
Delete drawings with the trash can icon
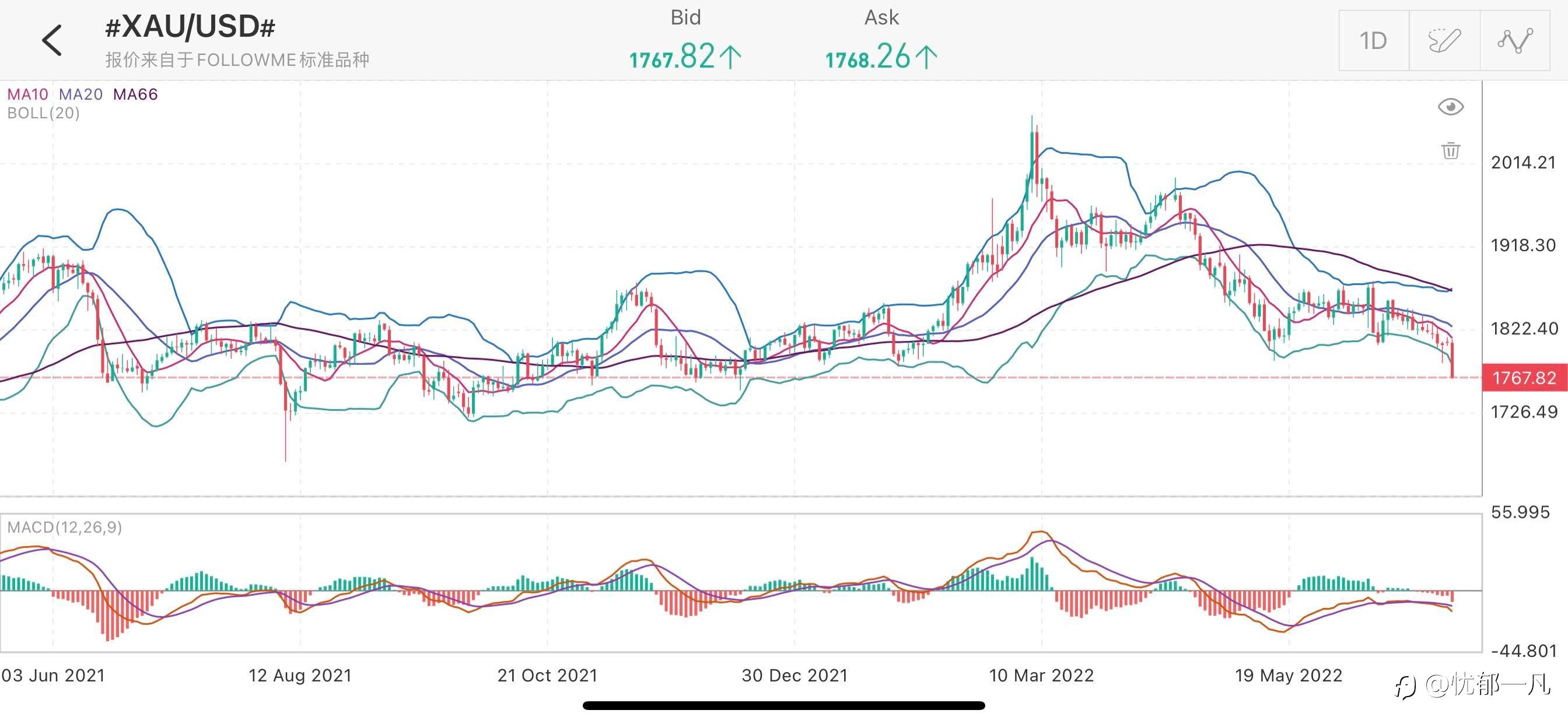(1451, 150)
